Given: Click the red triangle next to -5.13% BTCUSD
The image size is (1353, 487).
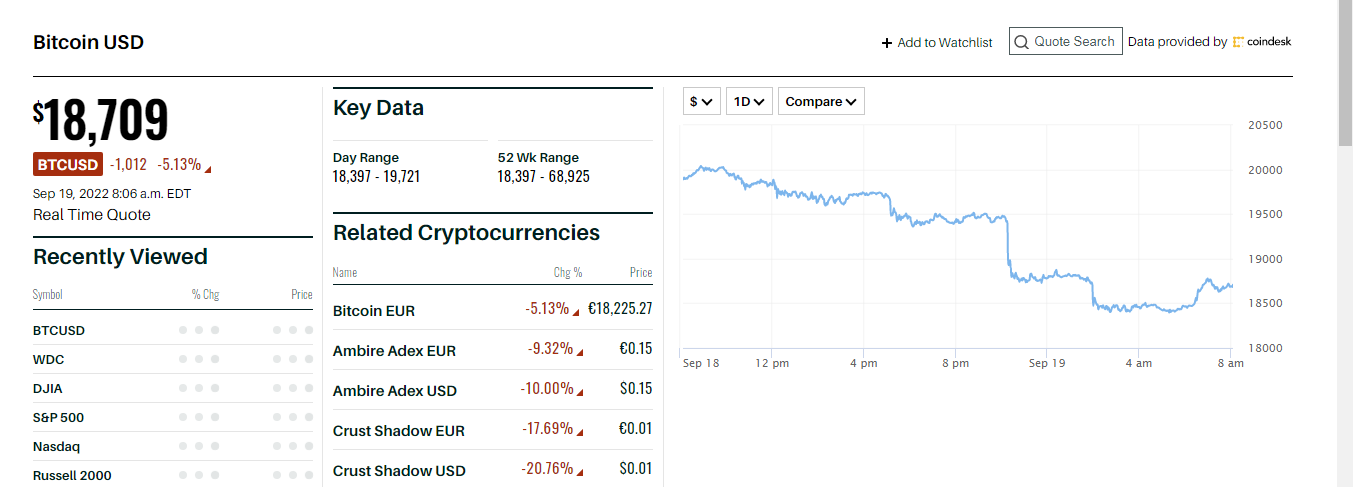Looking at the screenshot, I should (208, 167).
